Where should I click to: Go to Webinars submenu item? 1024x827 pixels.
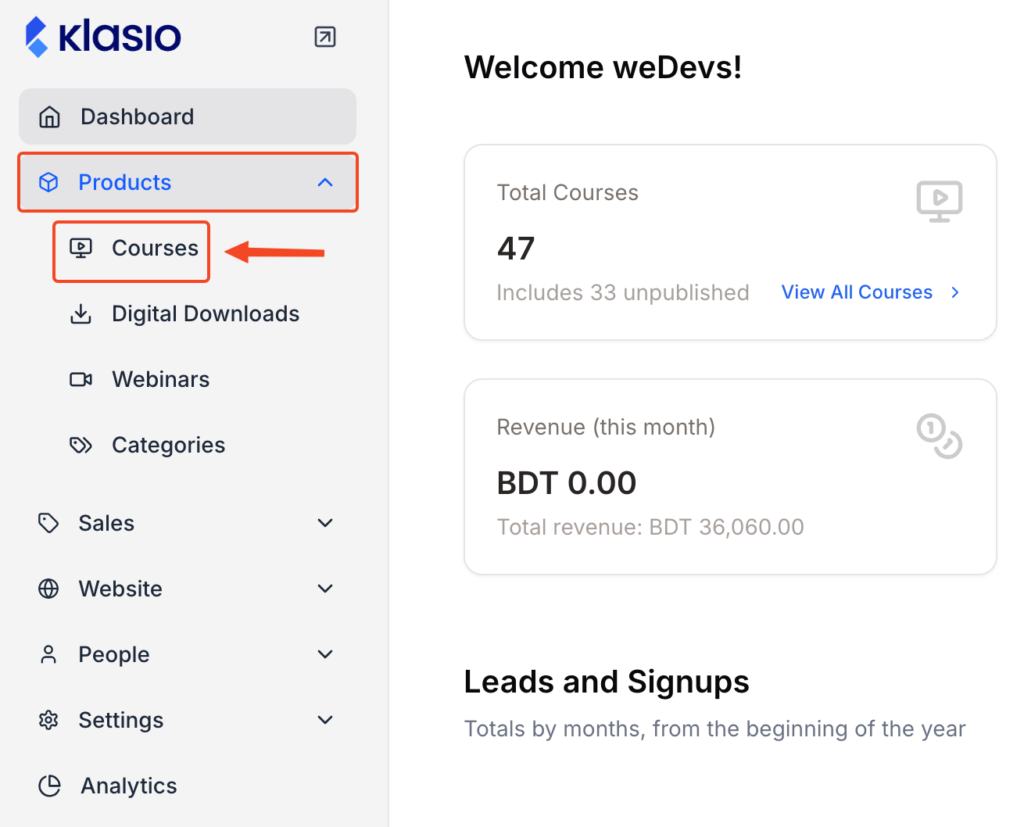point(161,380)
